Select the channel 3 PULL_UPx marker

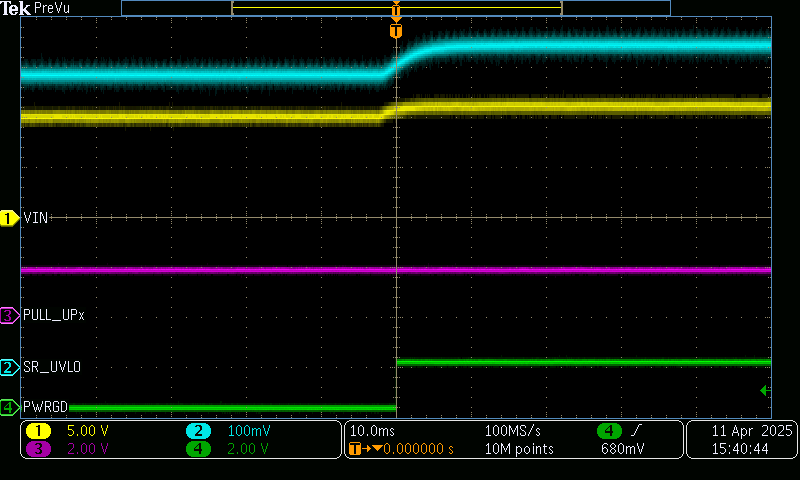(9, 315)
